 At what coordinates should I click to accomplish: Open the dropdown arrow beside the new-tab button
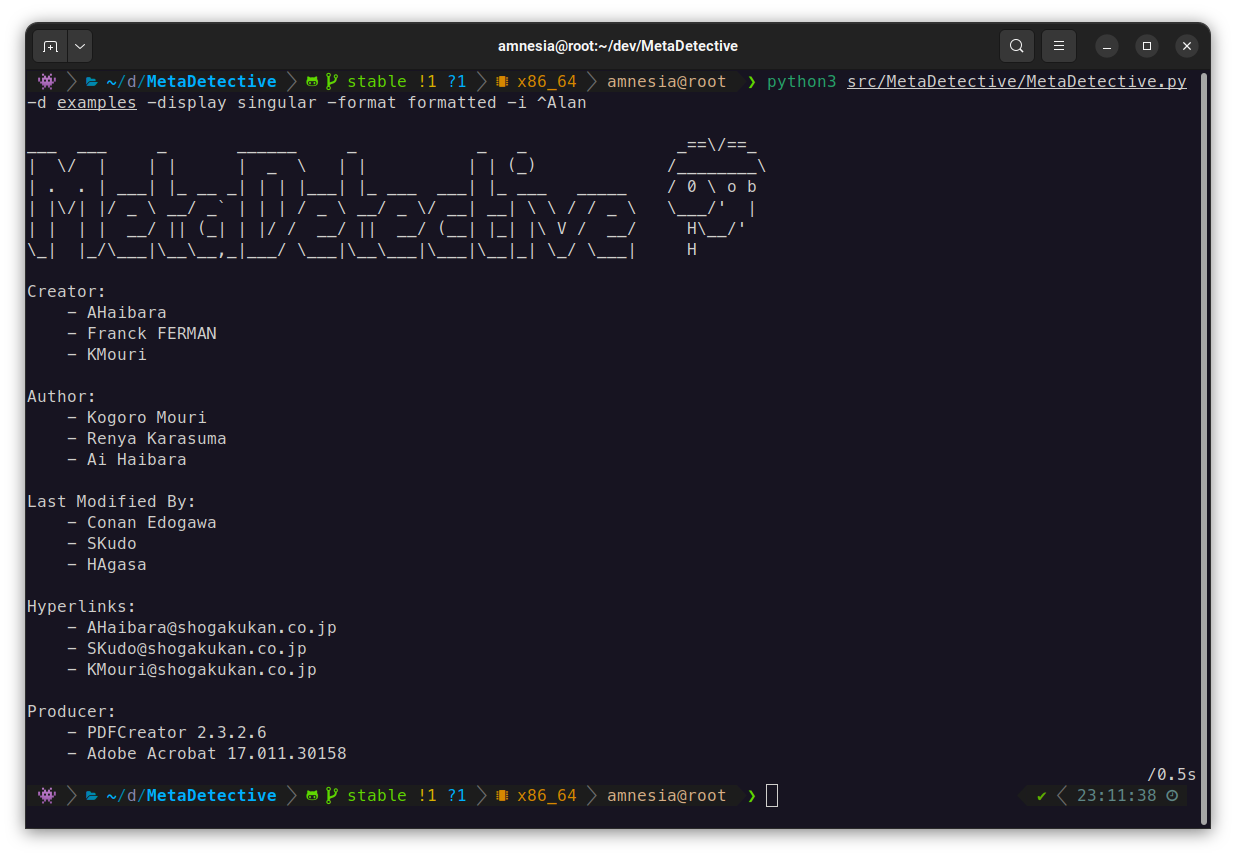[x=79, y=45]
